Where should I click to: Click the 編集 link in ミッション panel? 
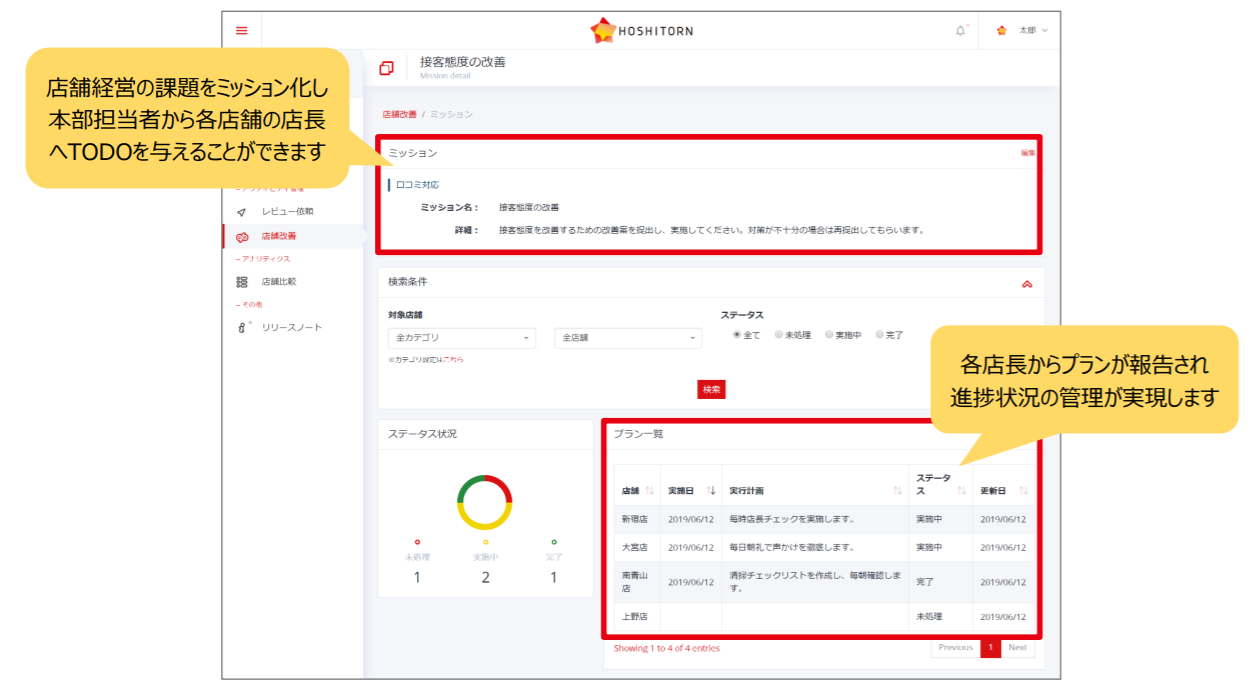point(1027,153)
